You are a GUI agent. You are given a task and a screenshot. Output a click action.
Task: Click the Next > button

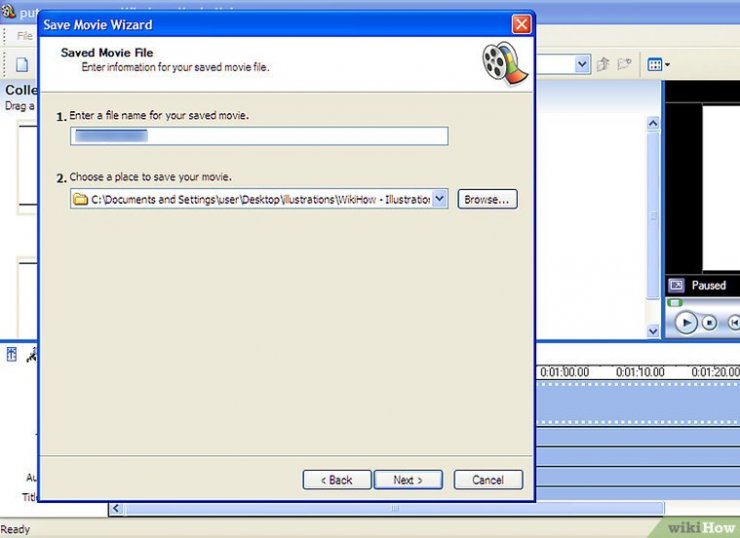408,480
